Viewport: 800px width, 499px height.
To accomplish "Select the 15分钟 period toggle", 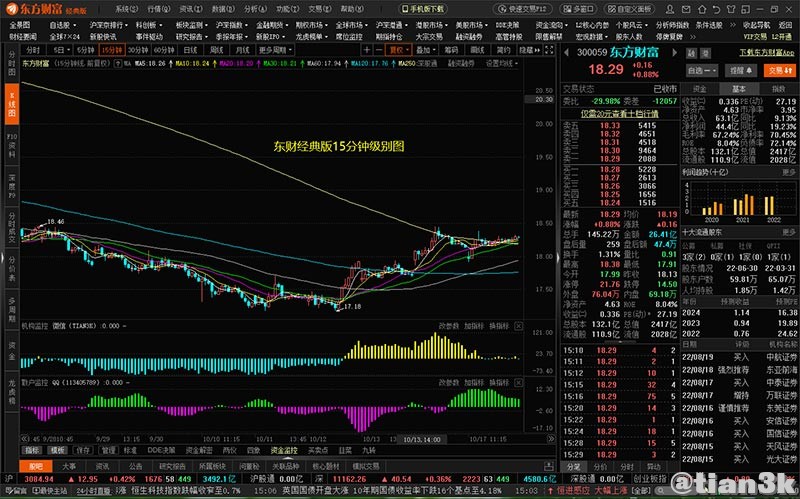I will coord(111,49).
